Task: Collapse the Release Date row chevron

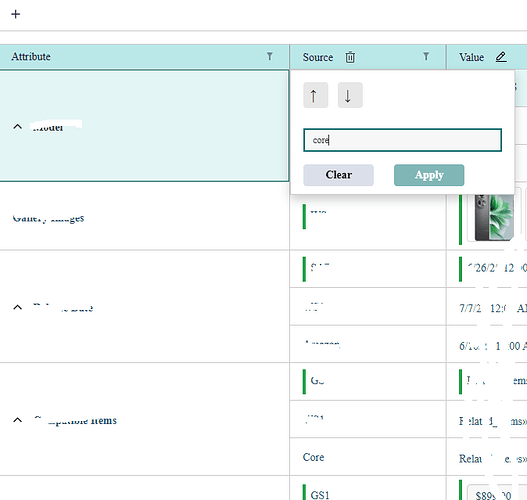Action: pos(17,307)
